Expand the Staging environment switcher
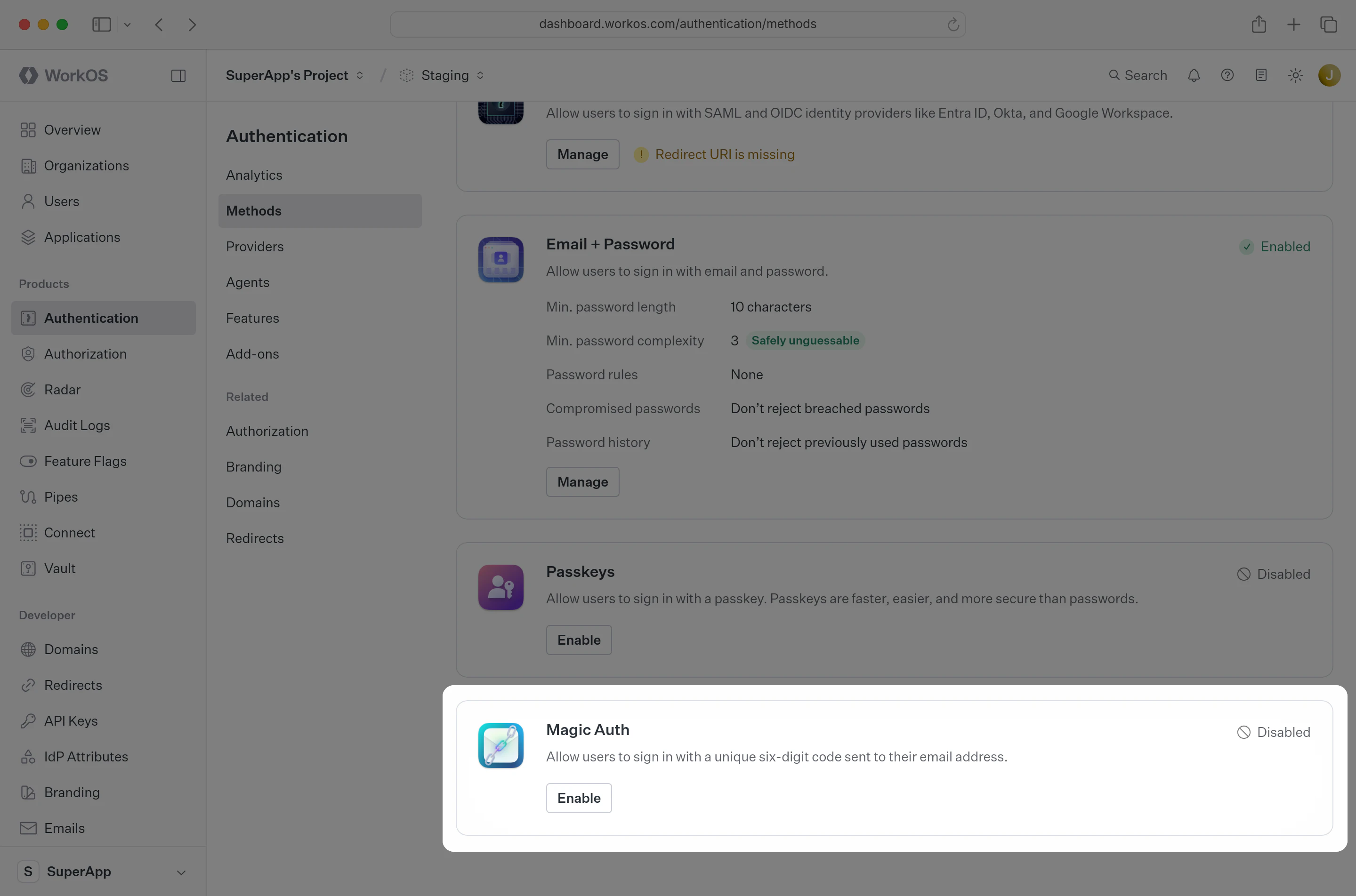 pyautogui.click(x=443, y=75)
